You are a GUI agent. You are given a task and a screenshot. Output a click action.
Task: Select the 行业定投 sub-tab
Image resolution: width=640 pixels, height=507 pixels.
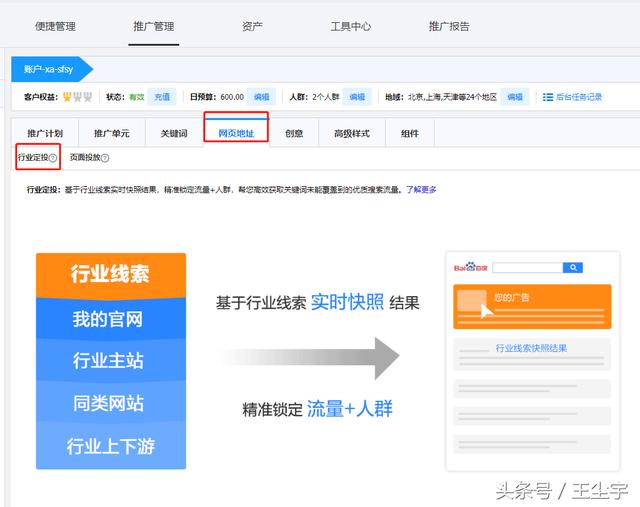pos(33,157)
